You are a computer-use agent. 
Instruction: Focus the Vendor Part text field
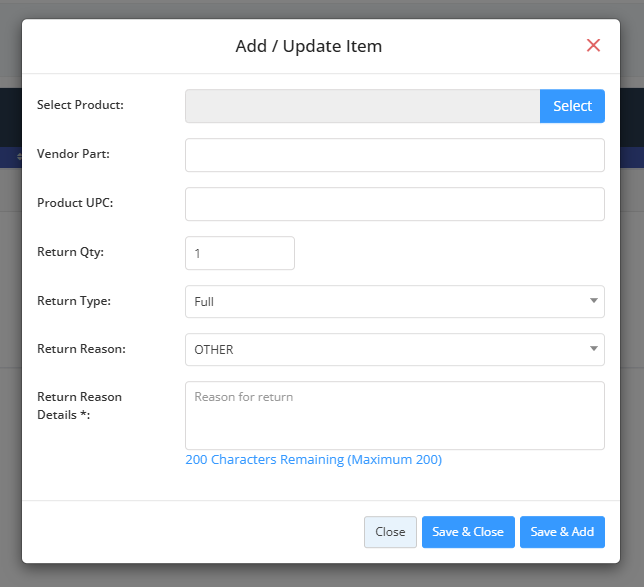click(395, 155)
